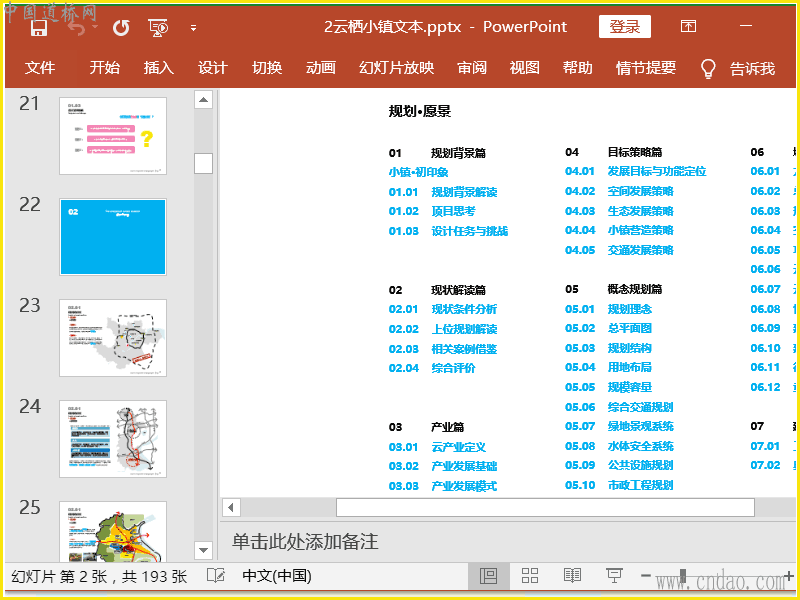800x600 pixels.
Task: Open ribbon display options icon
Action: pyautogui.click(x=688, y=26)
